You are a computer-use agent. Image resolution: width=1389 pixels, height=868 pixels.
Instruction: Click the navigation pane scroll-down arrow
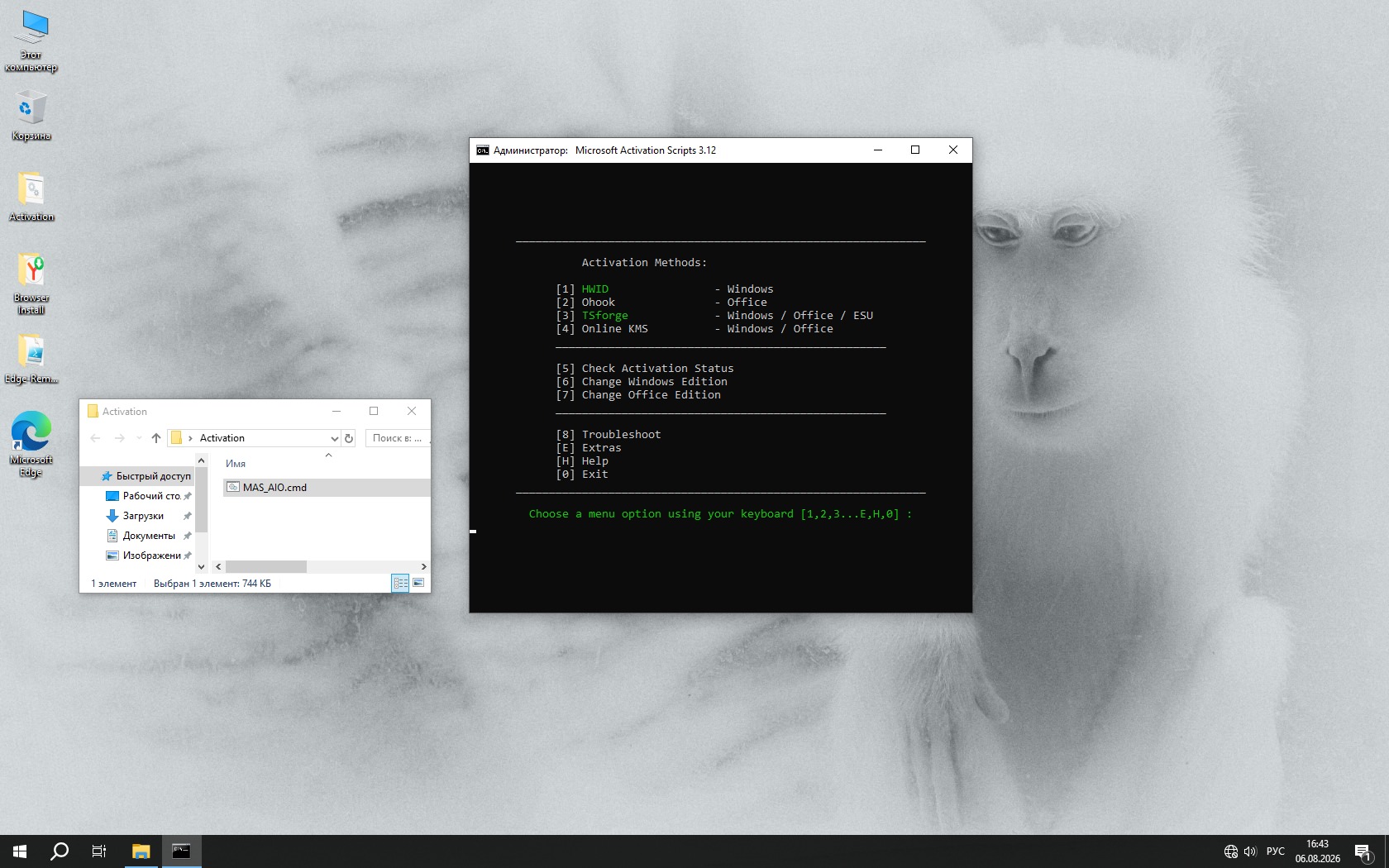pos(201,567)
